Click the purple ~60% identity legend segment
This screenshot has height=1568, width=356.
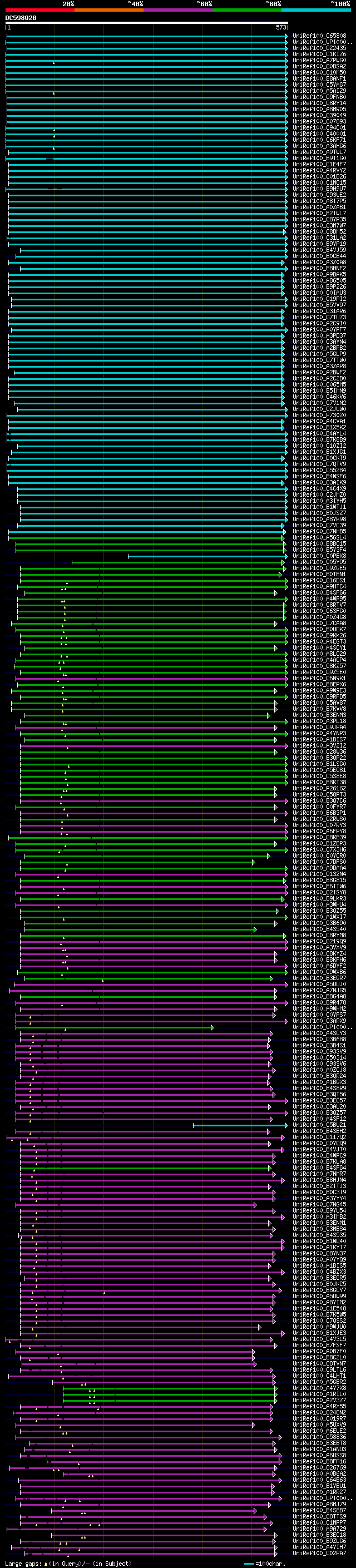pos(179,11)
